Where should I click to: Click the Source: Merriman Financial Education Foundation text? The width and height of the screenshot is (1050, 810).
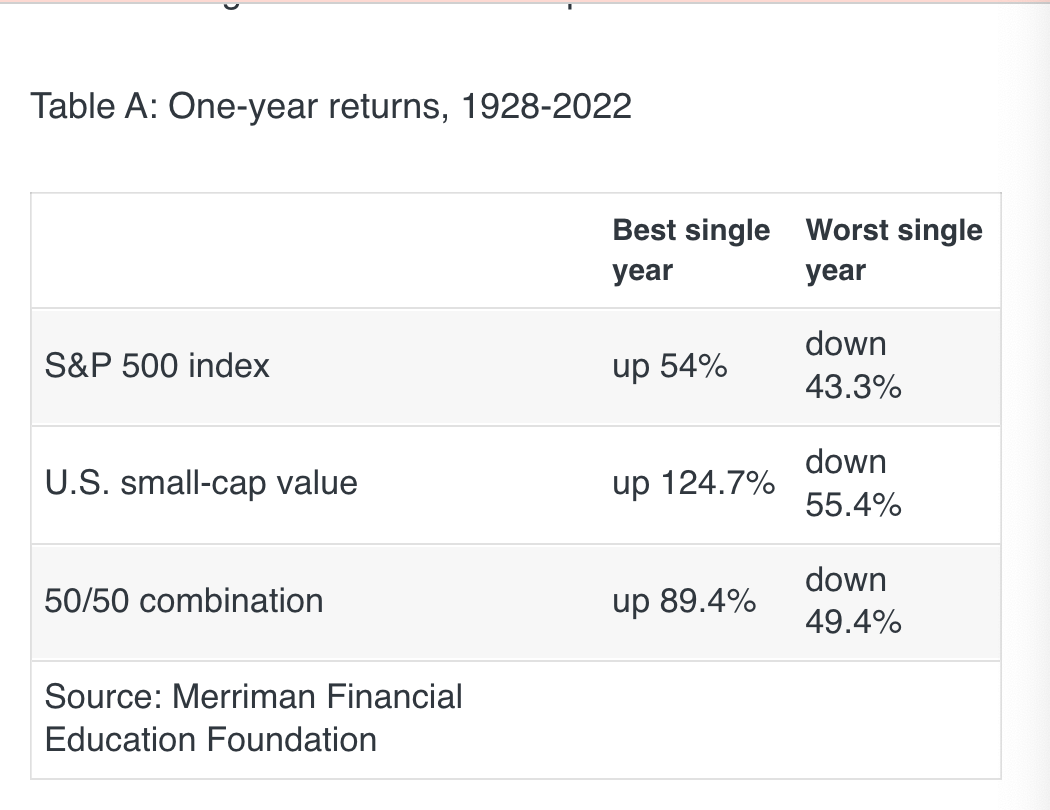click(x=253, y=718)
